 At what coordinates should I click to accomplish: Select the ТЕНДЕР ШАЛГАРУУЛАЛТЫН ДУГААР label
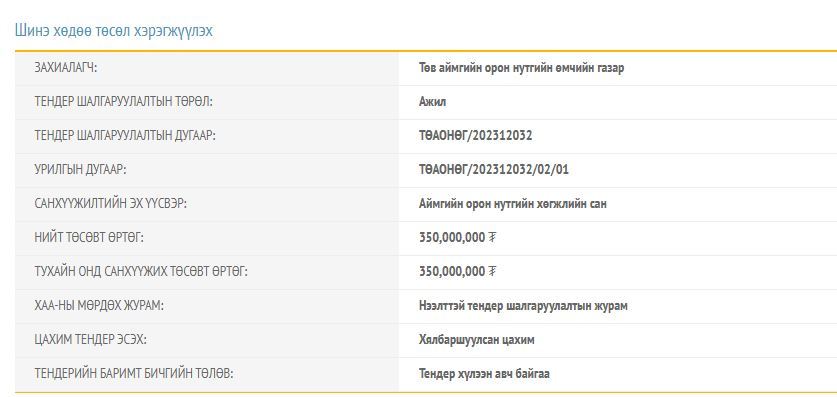click(x=125, y=136)
